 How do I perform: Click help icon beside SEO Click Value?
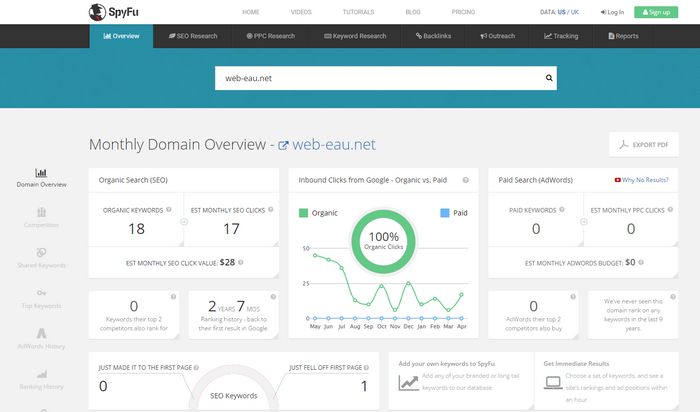coord(241,262)
